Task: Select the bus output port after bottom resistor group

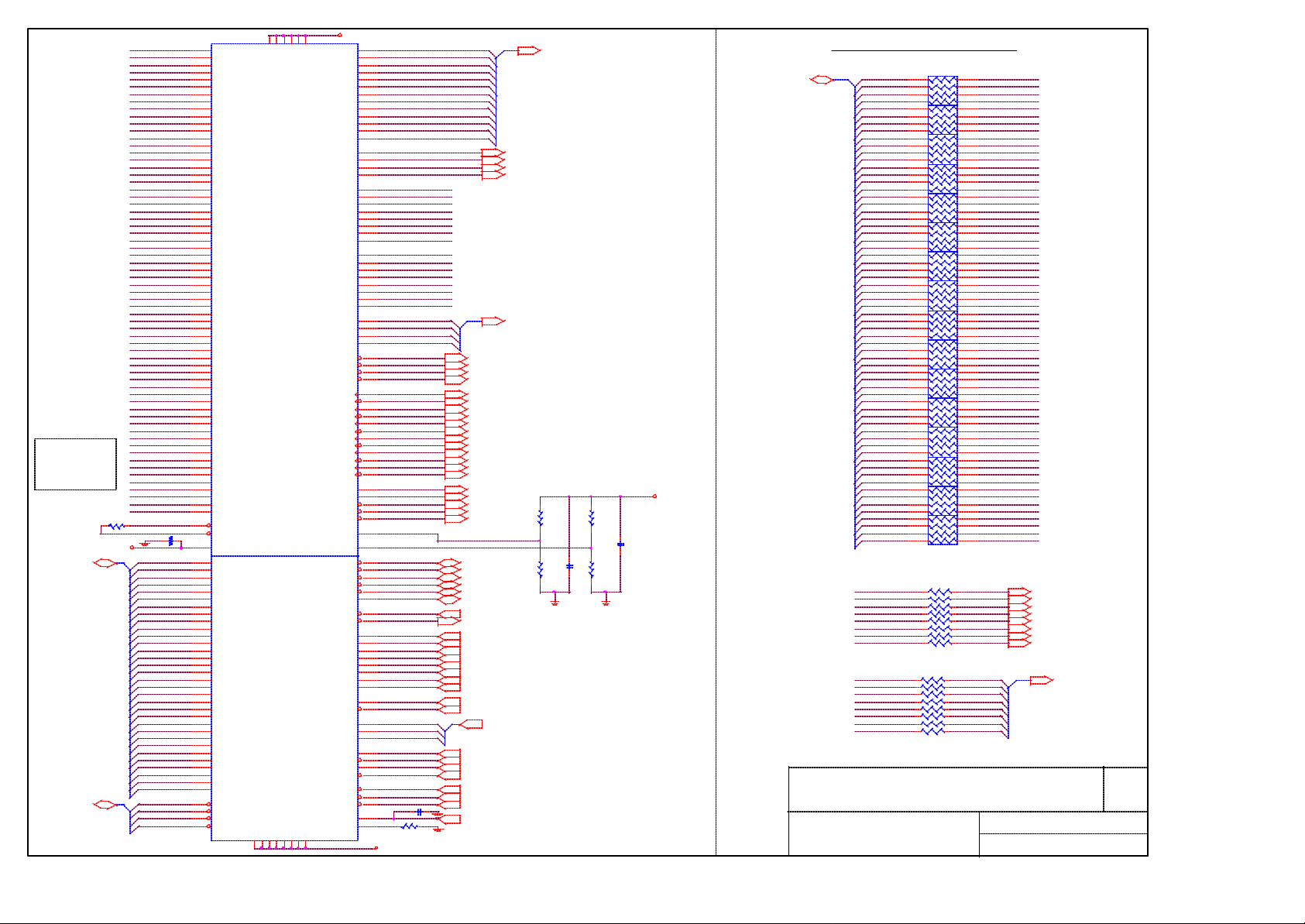Action: [x=1042, y=680]
